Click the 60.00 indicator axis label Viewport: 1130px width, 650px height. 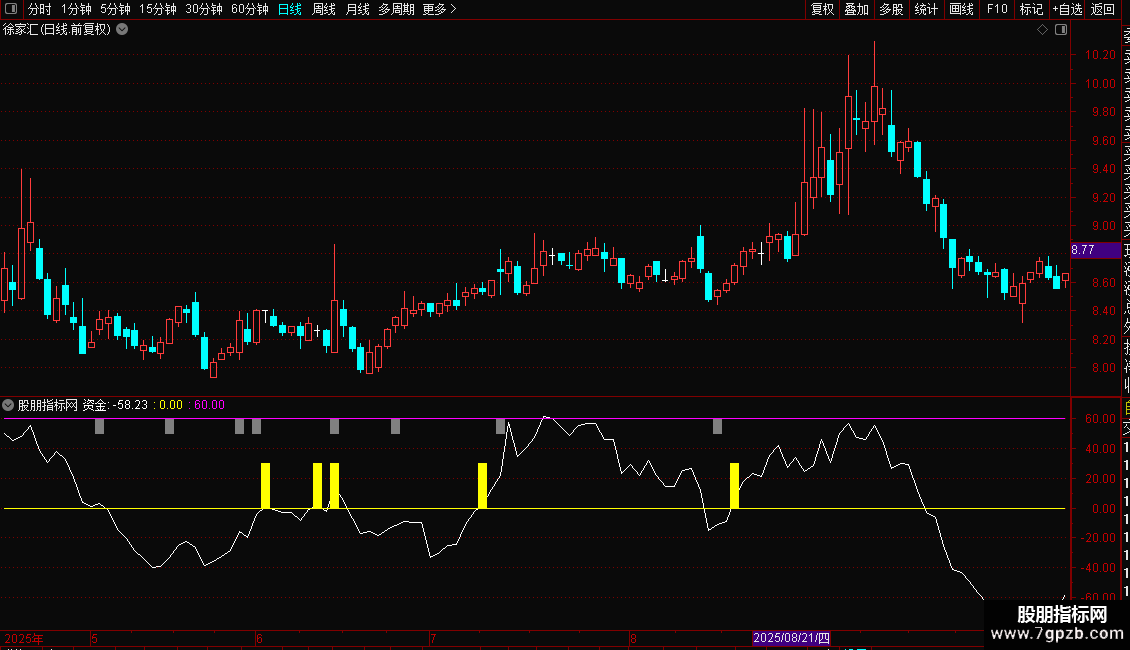[x=1100, y=419]
